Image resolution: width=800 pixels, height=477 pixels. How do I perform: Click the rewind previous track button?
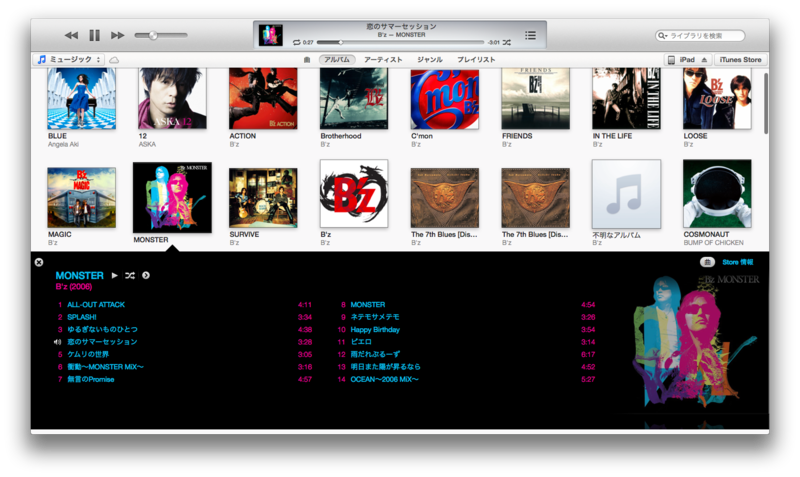(x=71, y=35)
